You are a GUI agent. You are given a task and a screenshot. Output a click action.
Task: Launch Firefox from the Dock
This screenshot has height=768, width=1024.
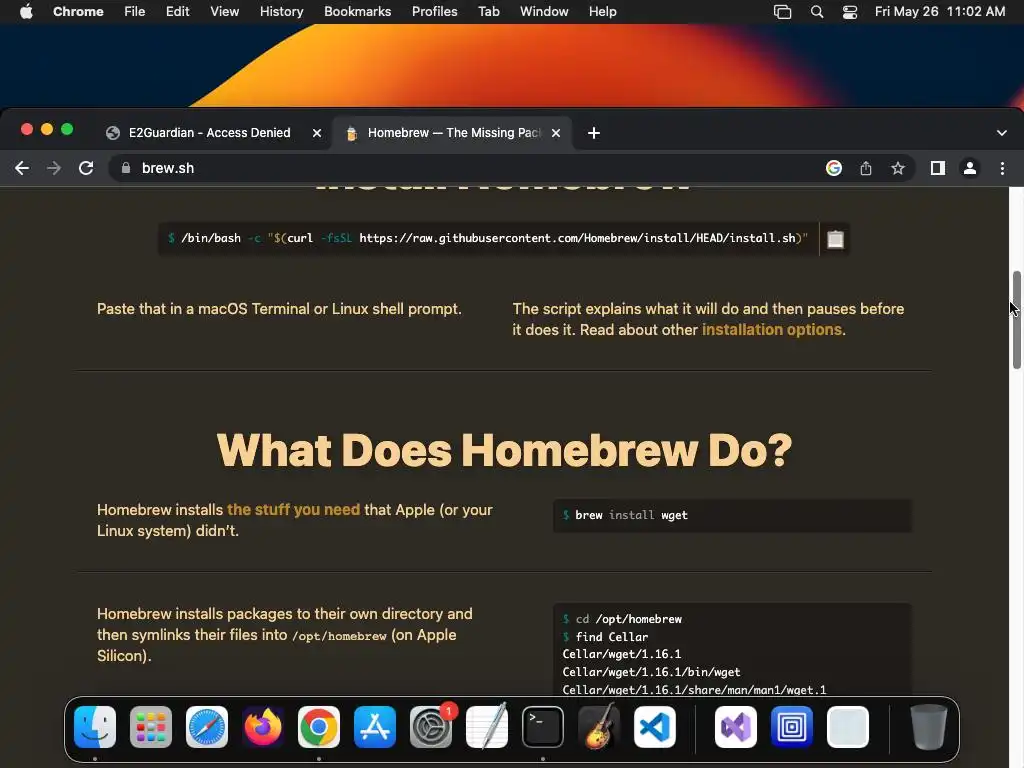pos(263,727)
